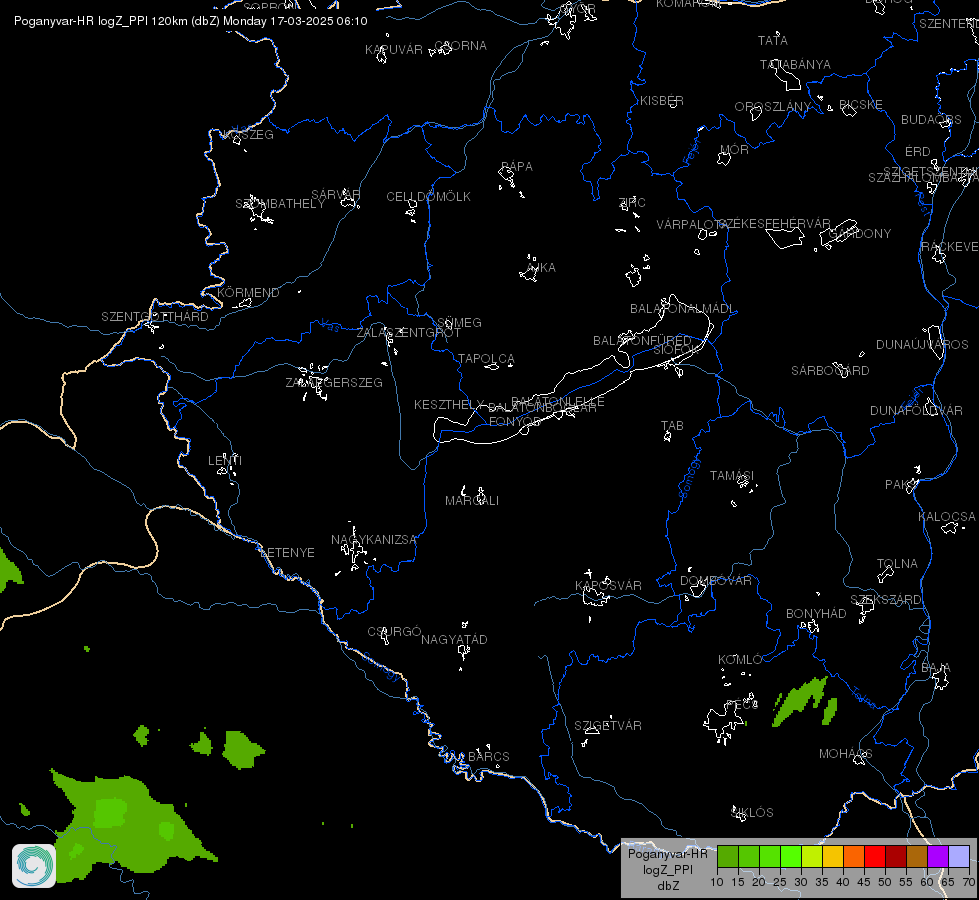Select the orange 40-45 dBZ legend swatch
The width and height of the screenshot is (979, 900).
pyautogui.click(x=854, y=856)
